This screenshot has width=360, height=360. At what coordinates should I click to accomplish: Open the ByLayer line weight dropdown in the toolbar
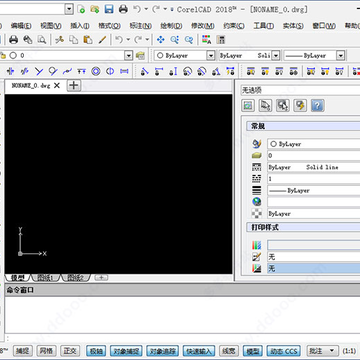340,55
